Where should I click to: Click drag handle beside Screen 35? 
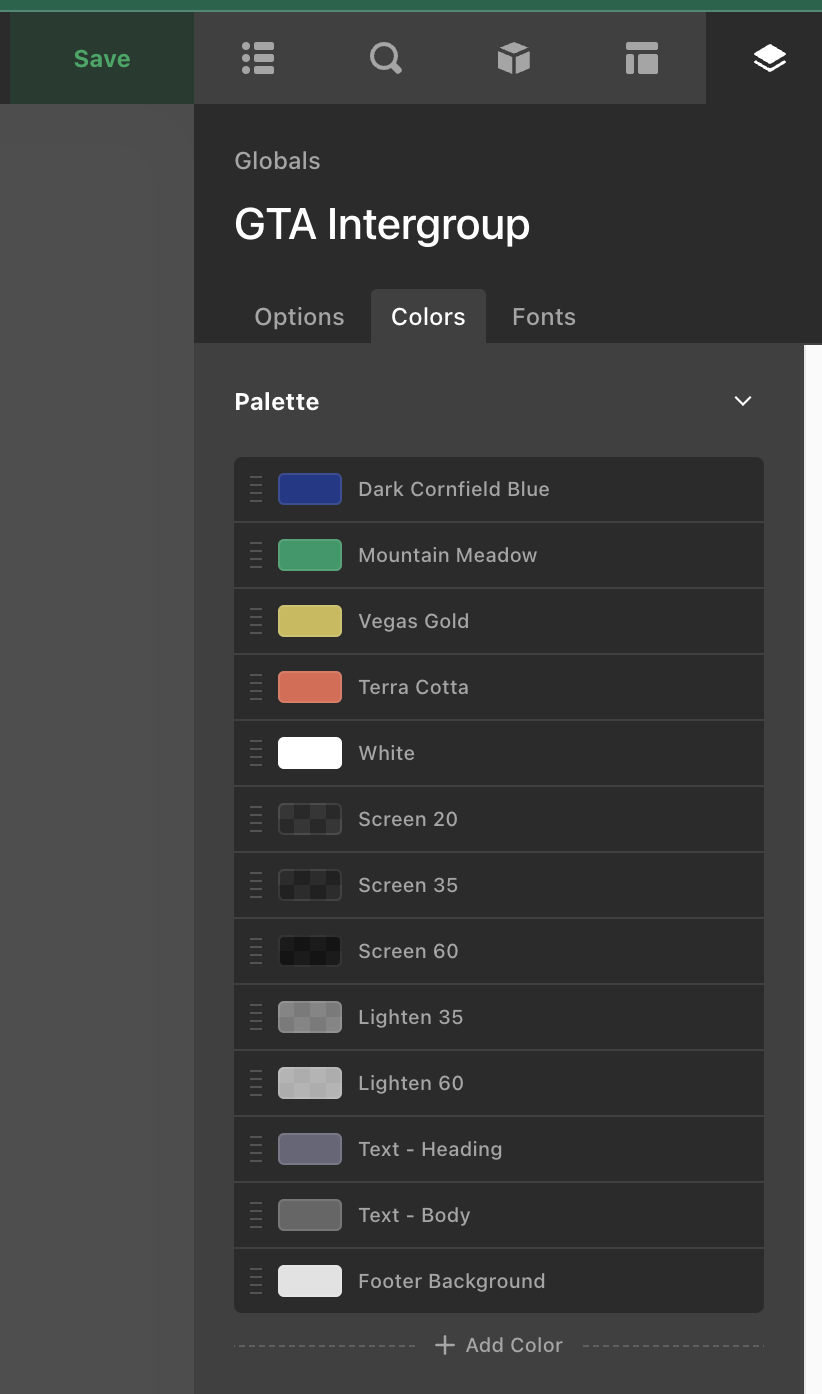pyautogui.click(x=256, y=885)
